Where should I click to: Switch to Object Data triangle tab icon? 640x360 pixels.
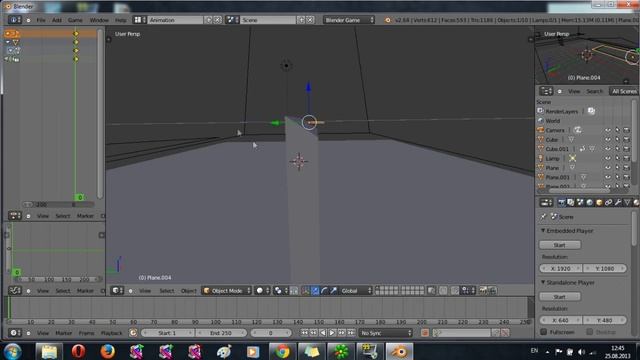coord(627,202)
